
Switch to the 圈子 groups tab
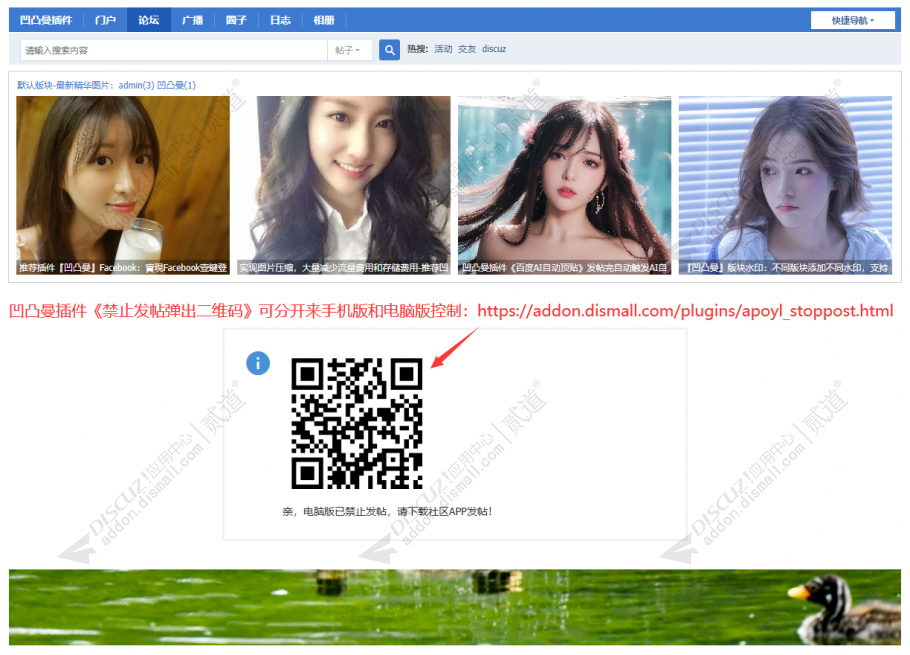(x=236, y=20)
